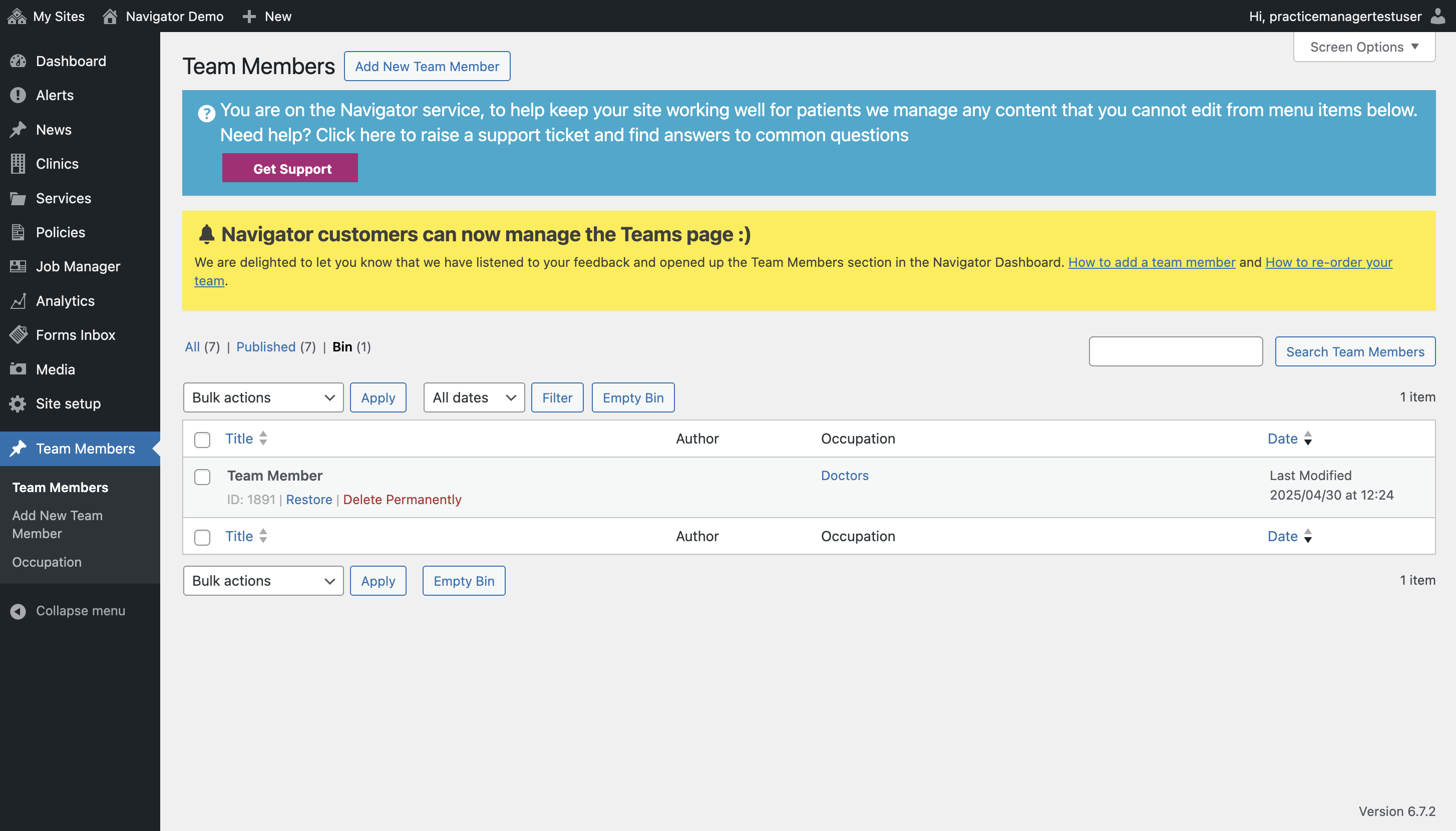The width and height of the screenshot is (1456, 831).
Task: Open the How to add a team member link
Action: tap(1152, 262)
